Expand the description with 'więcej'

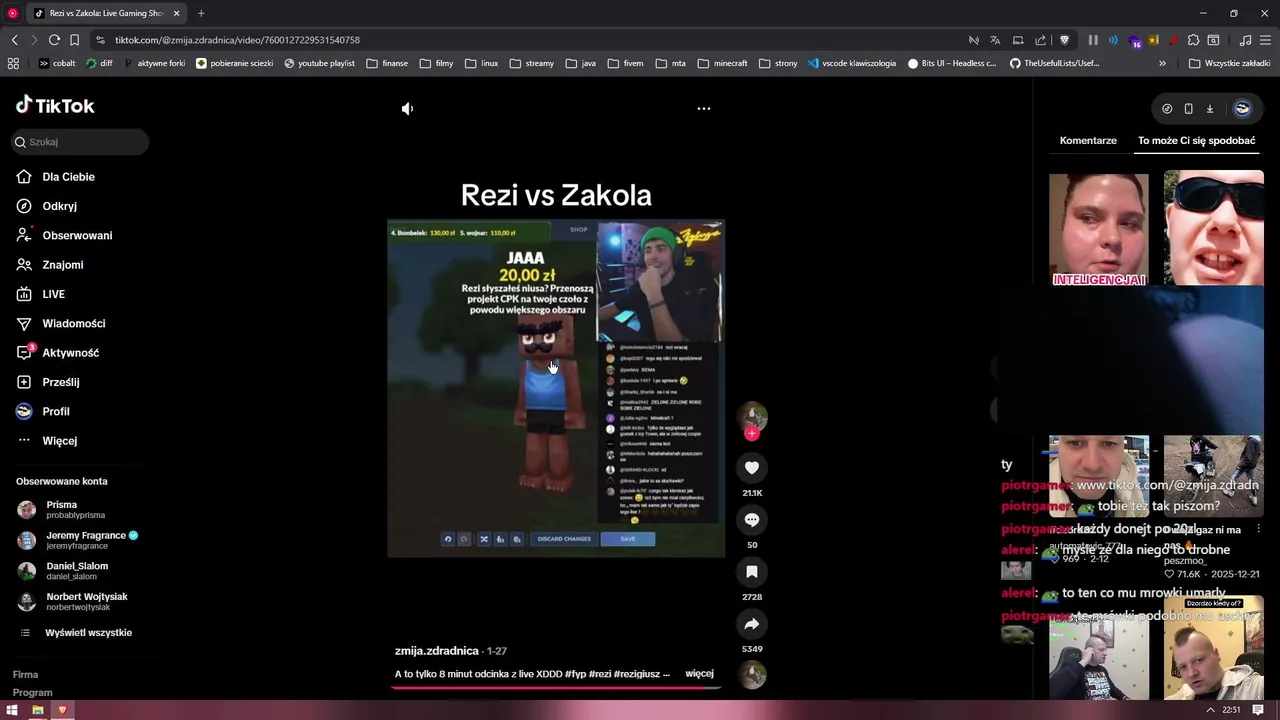point(699,674)
